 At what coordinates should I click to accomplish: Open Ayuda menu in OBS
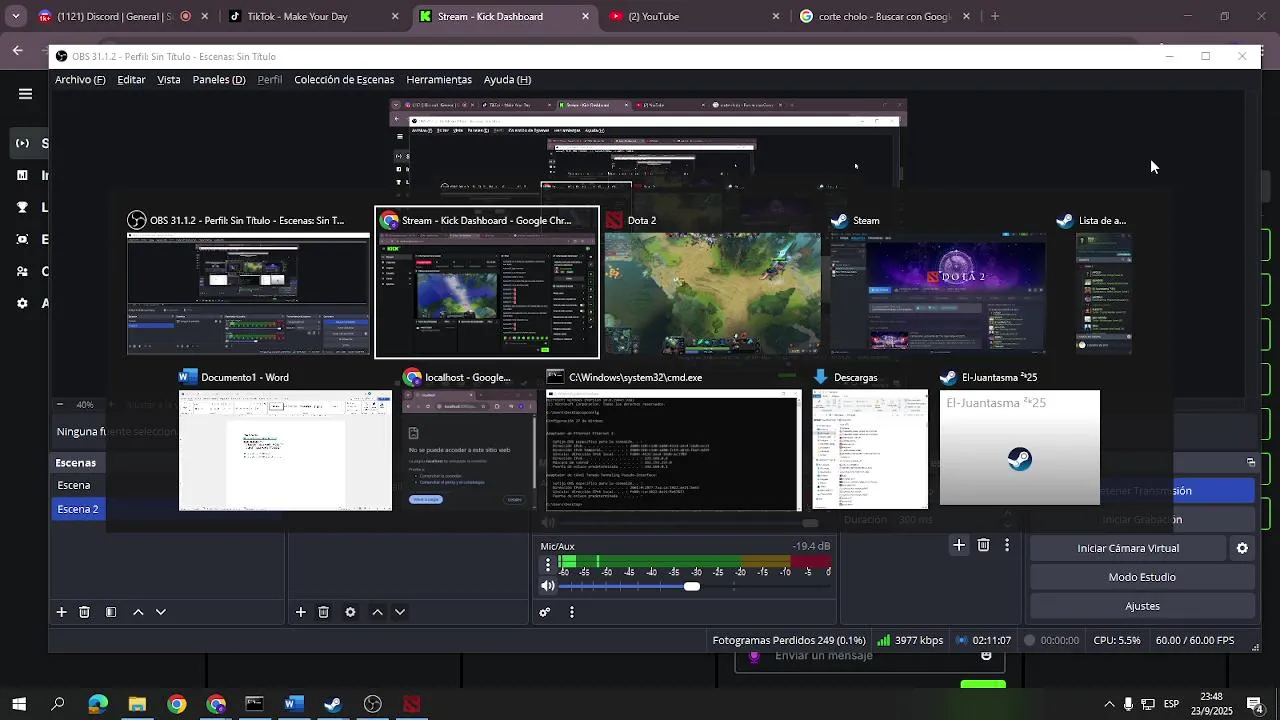coord(507,80)
